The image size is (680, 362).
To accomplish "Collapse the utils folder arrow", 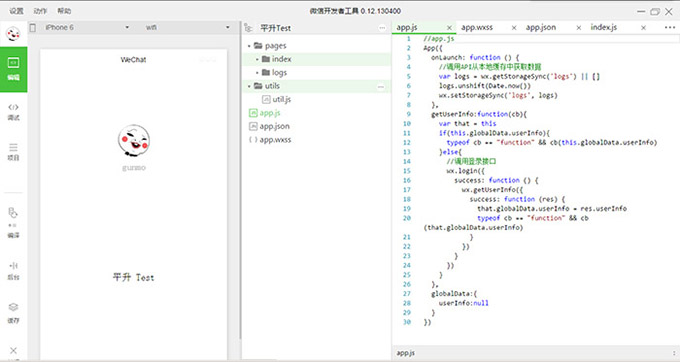I will (249, 86).
